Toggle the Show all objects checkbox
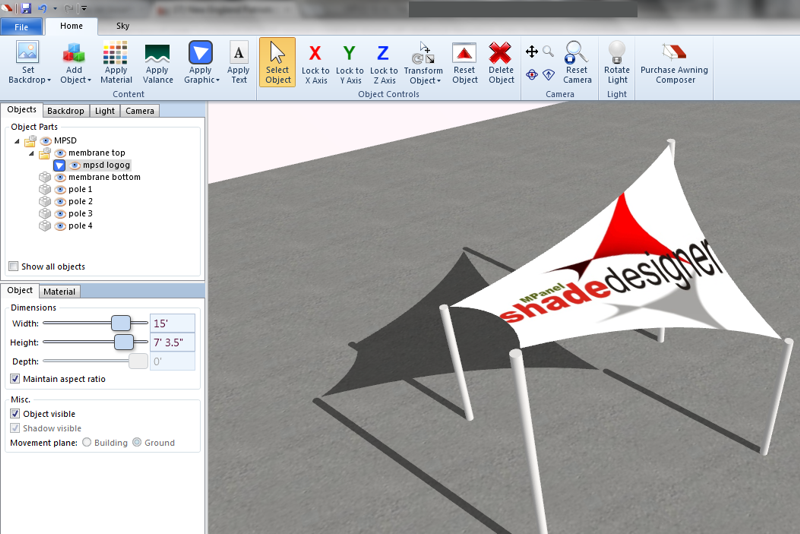This screenshot has width=800, height=534. coord(13,267)
